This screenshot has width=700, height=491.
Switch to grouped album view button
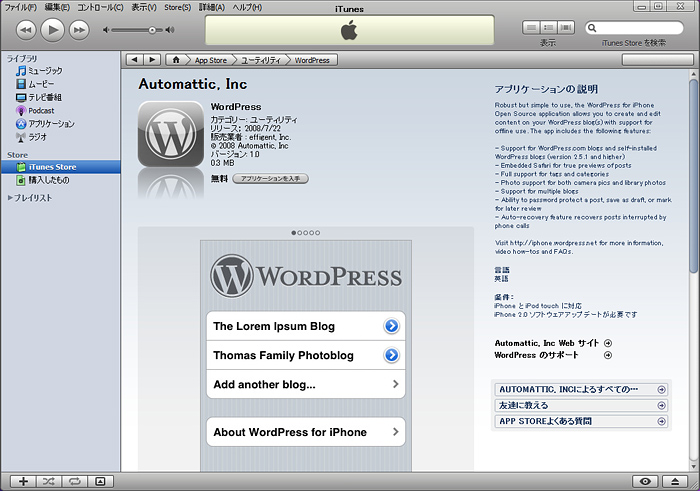pyautogui.click(x=548, y=28)
